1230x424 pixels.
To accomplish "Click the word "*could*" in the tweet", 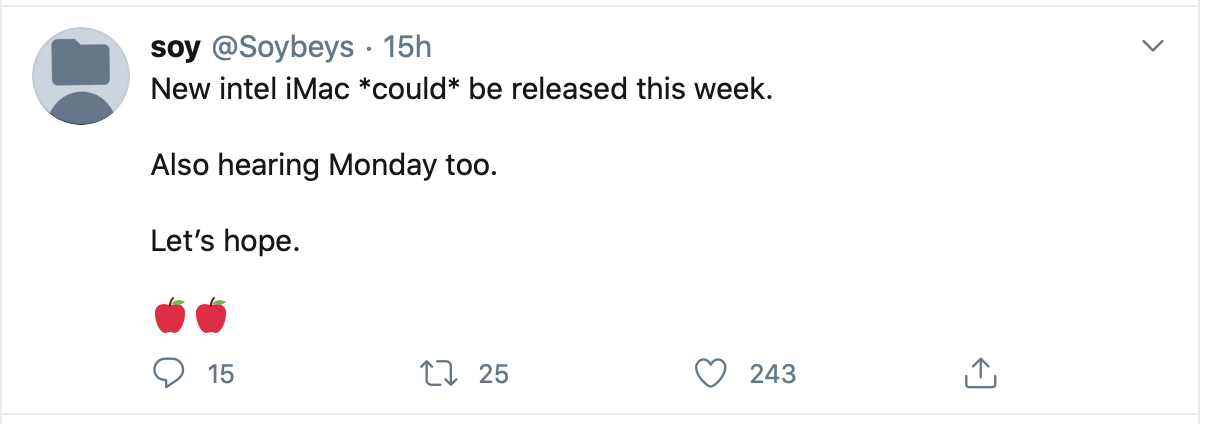I will [409, 89].
